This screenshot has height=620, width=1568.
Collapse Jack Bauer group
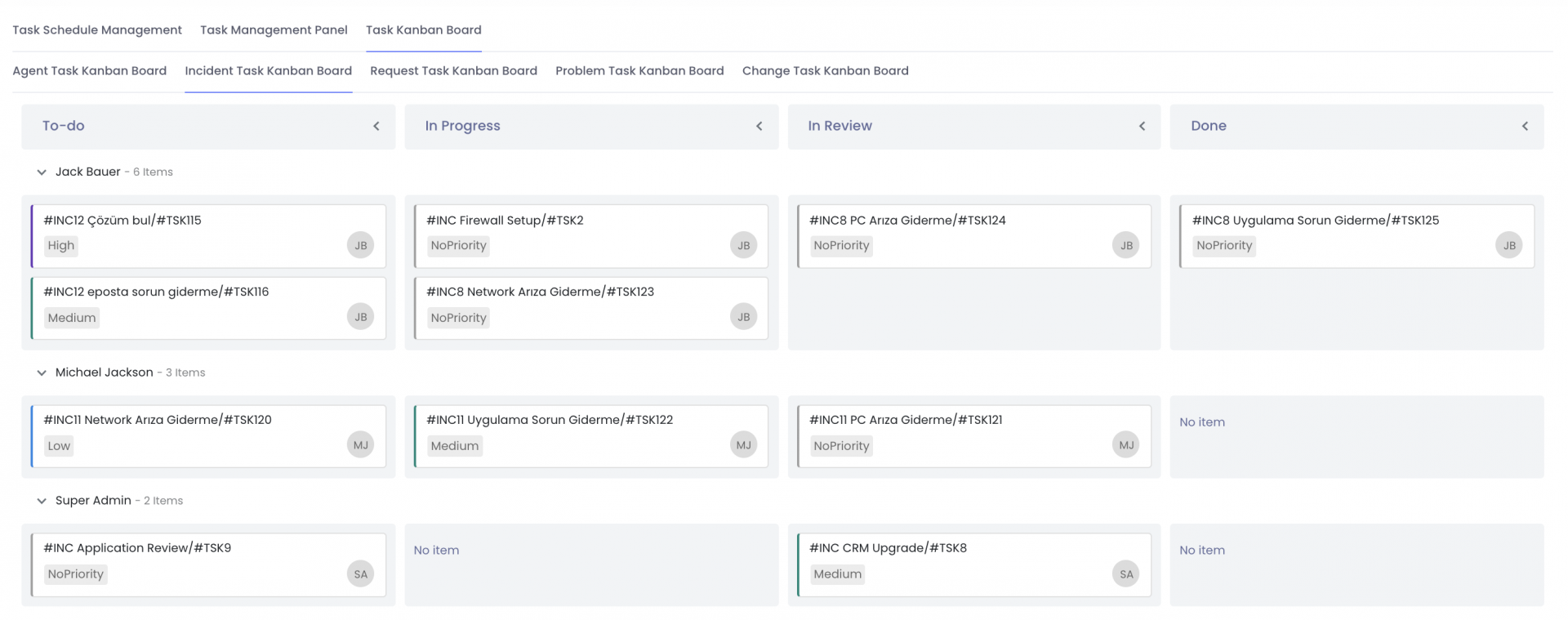(x=42, y=172)
